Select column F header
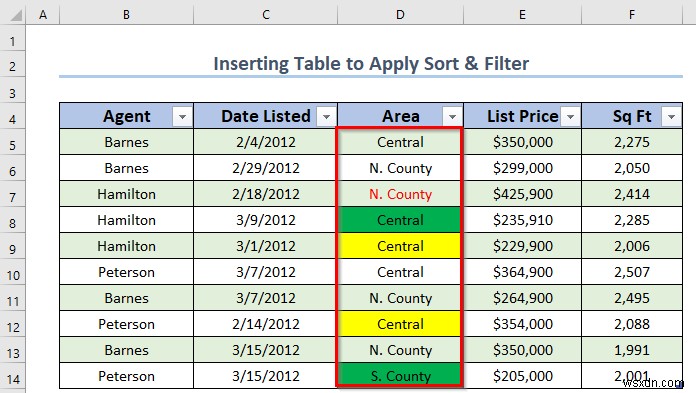Viewport: 696px width, 393px height. [x=632, y=15]
